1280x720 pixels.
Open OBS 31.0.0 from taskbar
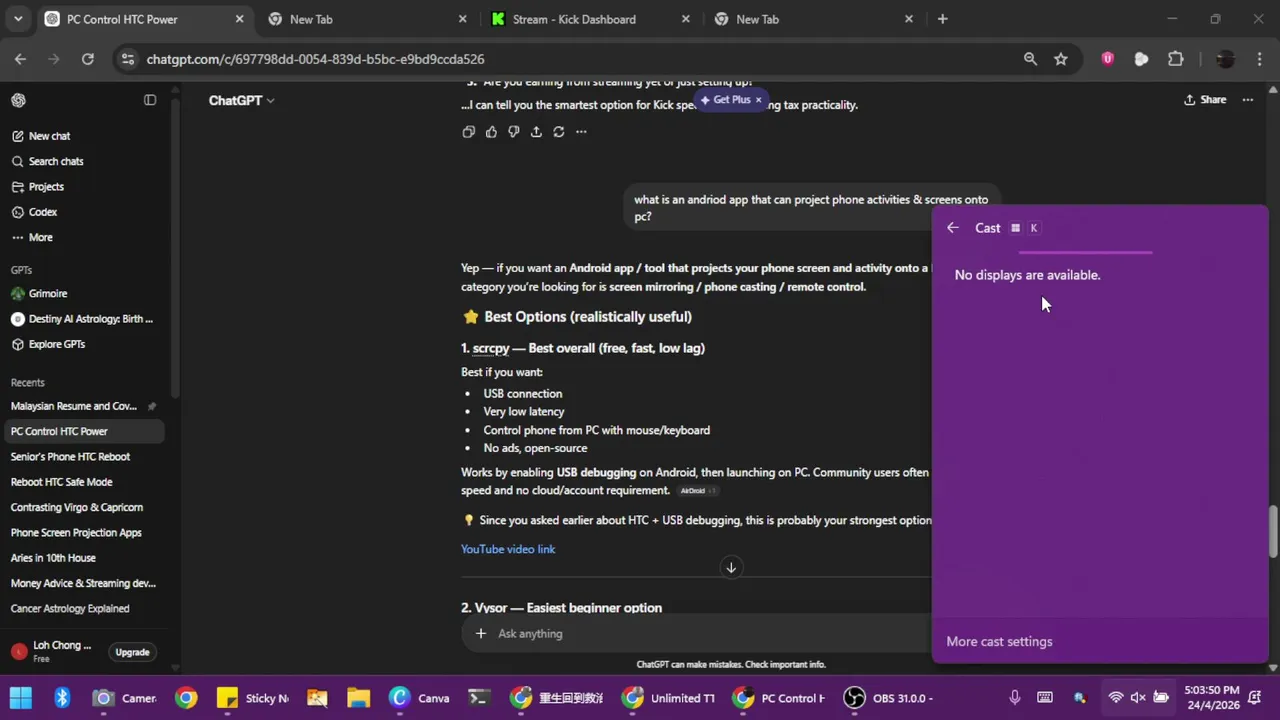pyautogui.click(x=888, y=698)
